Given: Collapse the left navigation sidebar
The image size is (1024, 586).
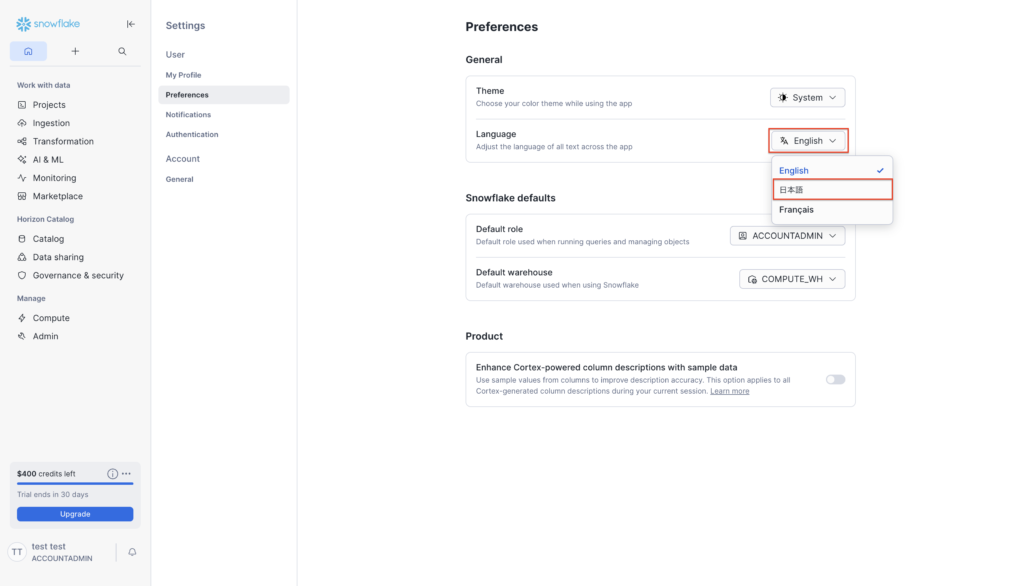Looking at the screenshot, I should click(x=131, y=24).
